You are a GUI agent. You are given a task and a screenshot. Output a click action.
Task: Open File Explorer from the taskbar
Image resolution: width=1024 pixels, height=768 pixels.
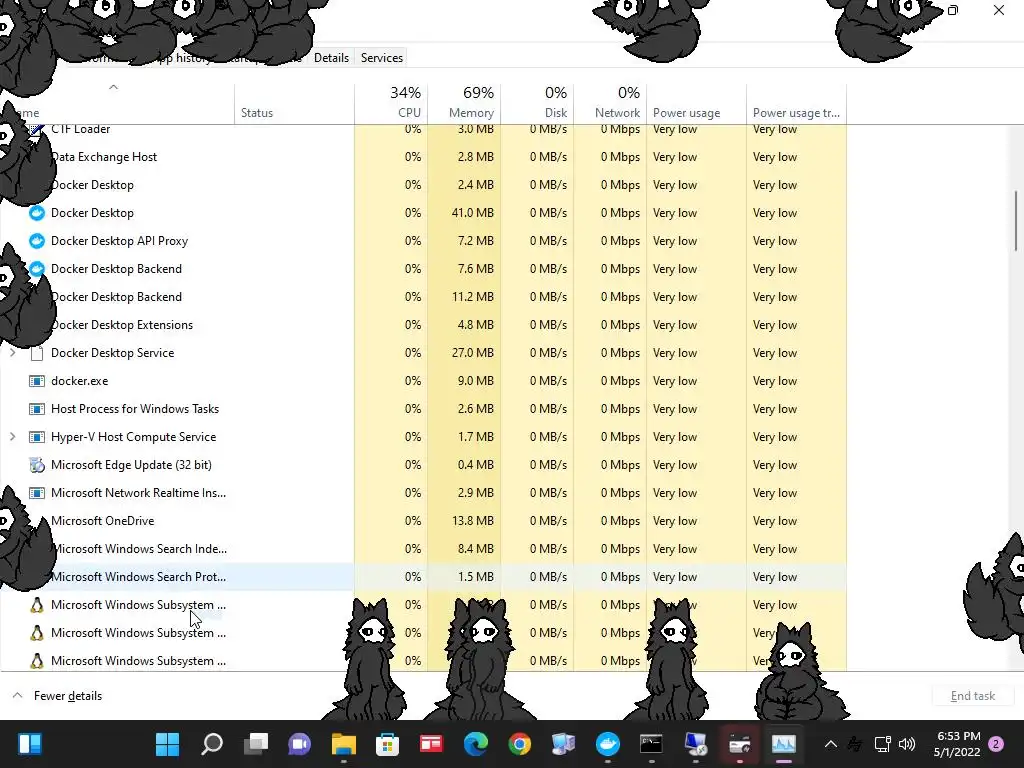coord(344,744)
